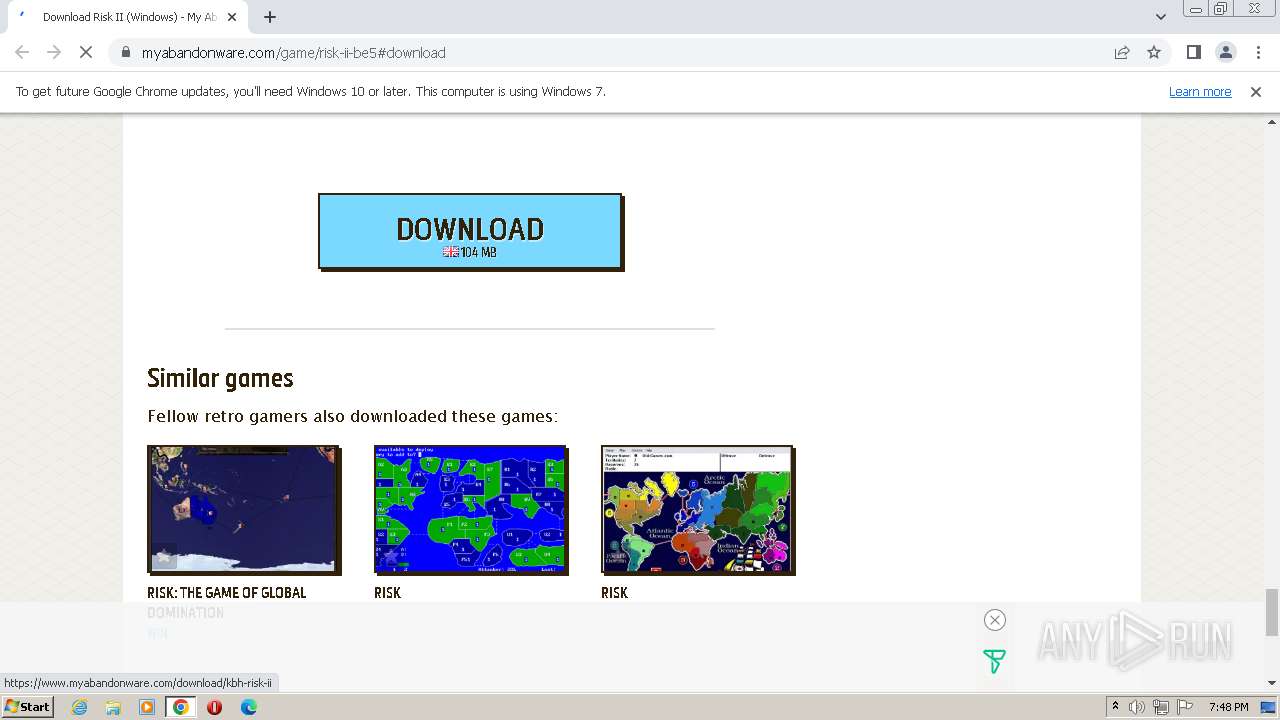
Task: Open the Chrome profile icon
Action: pyautogui.click(x=1226, y=52)
